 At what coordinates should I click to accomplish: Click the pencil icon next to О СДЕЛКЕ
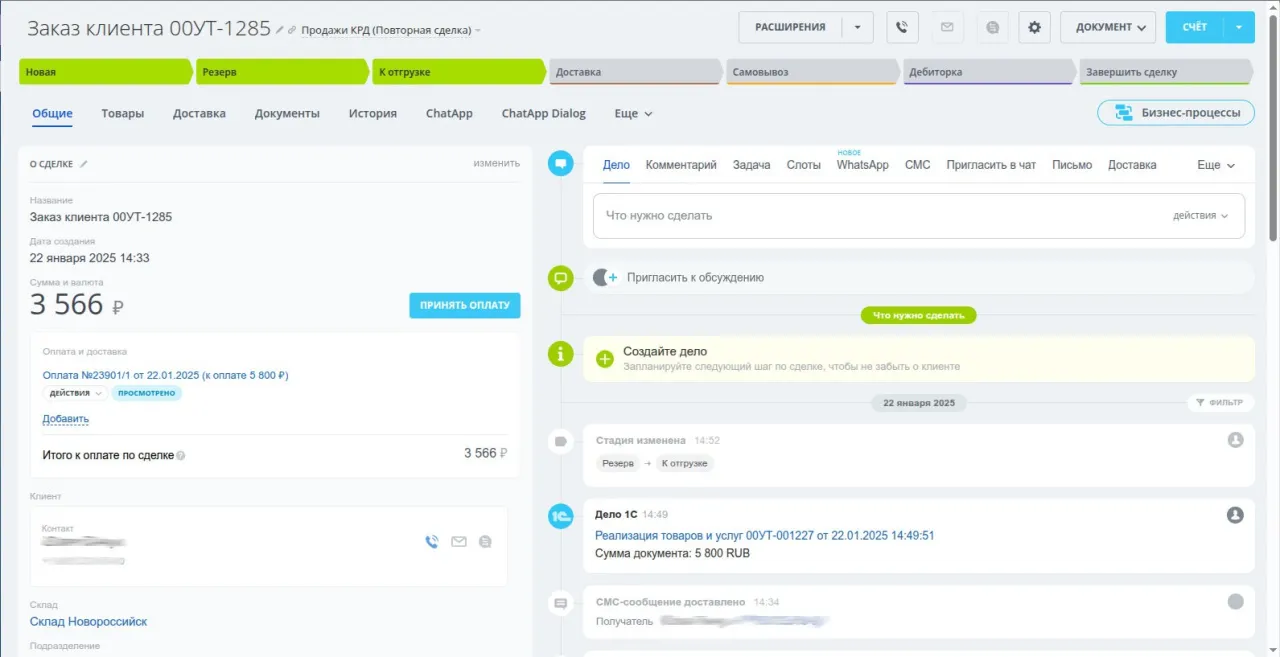click(x=84, y=164)
